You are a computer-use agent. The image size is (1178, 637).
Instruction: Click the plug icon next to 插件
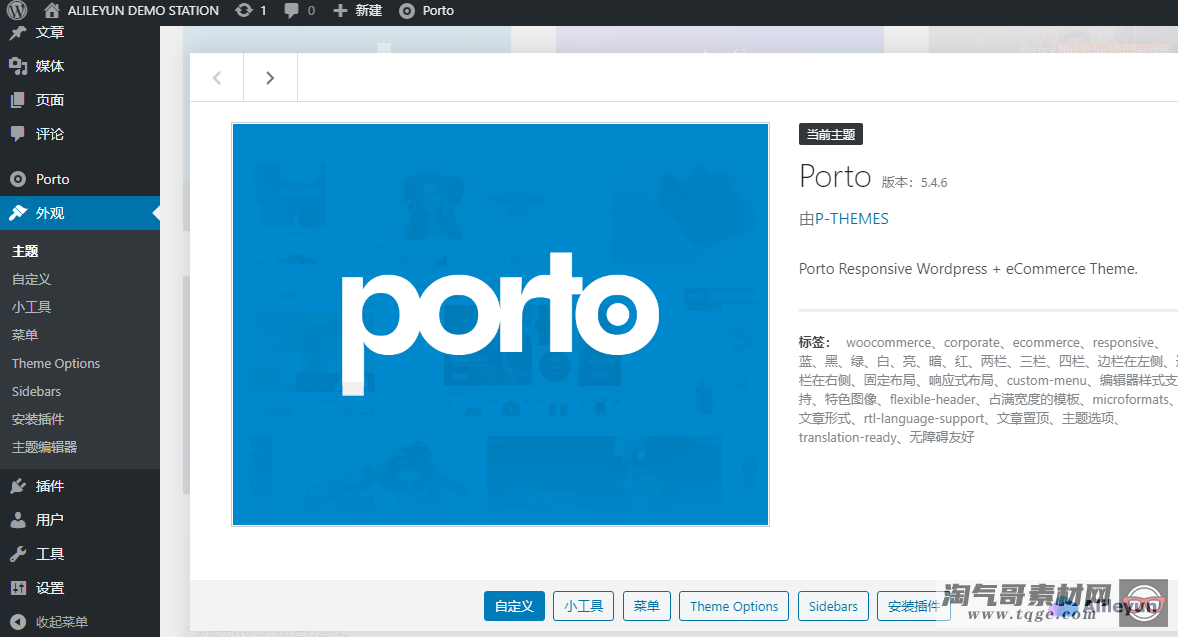coord(18,486)
